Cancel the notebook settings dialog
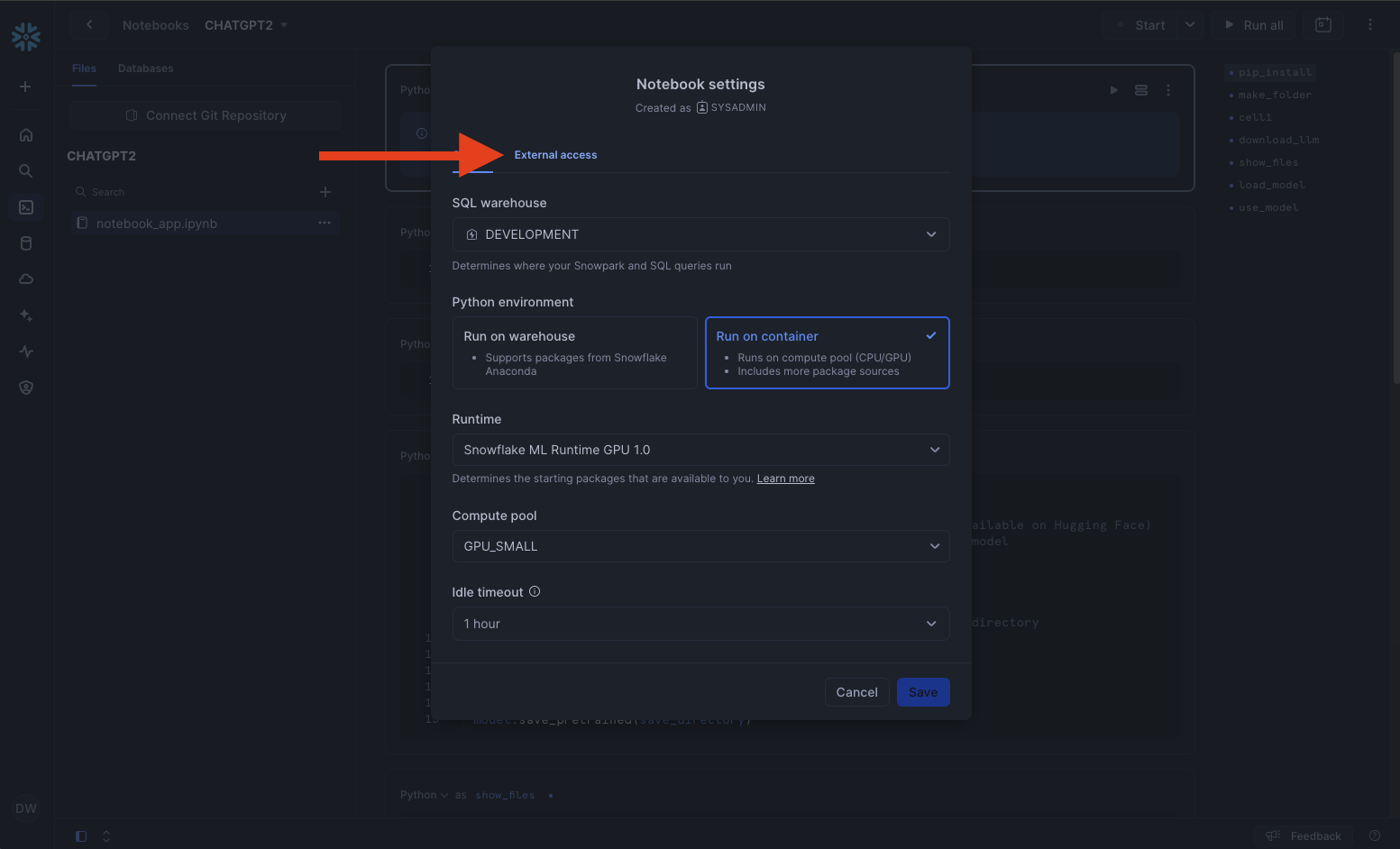 coord(856,692)
